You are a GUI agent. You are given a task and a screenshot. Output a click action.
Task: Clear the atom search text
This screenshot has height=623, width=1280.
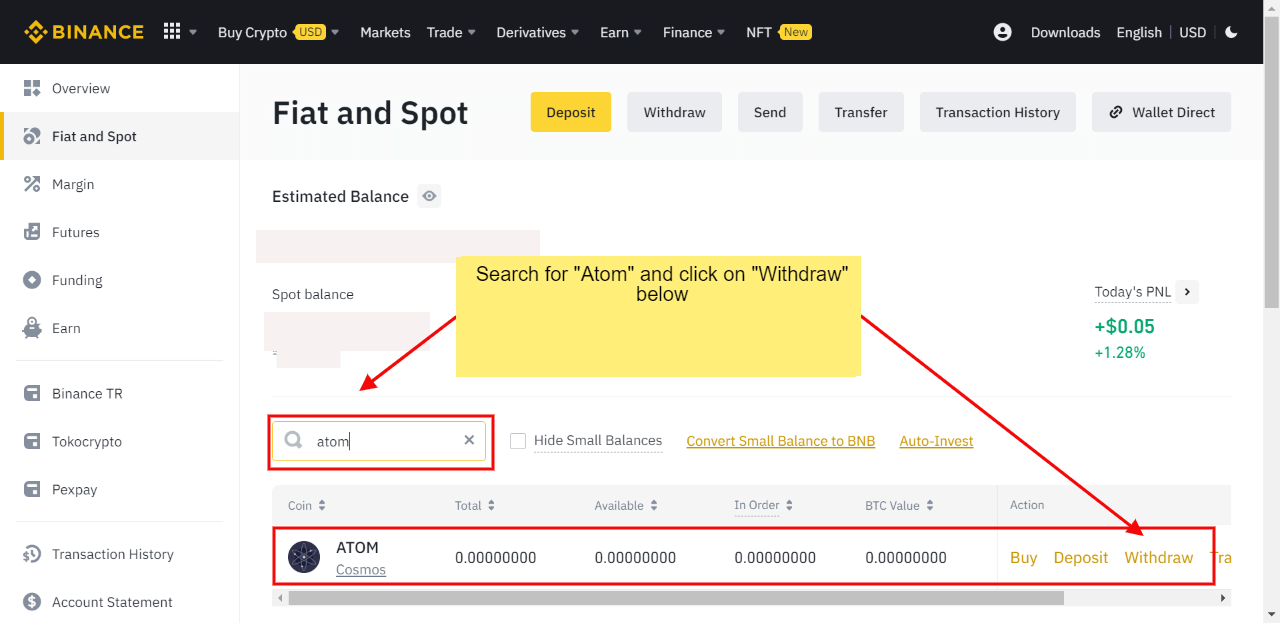click(469, 440)
